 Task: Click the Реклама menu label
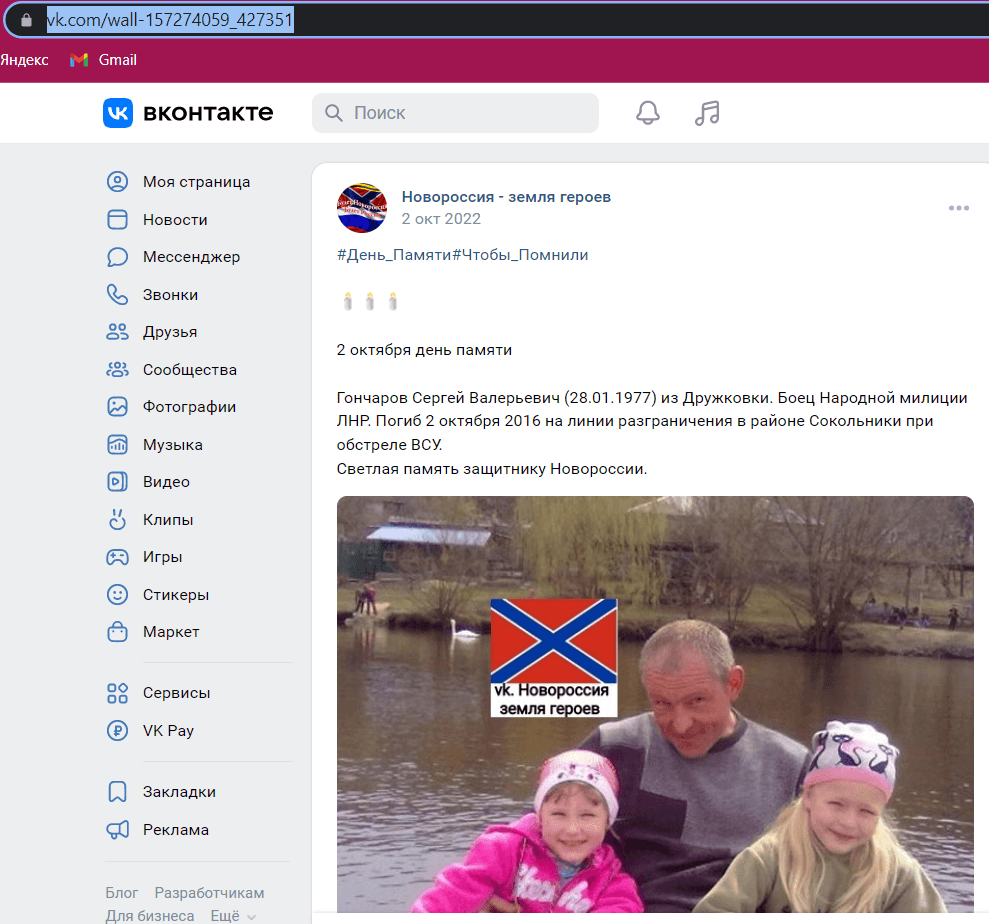point(175,829)
